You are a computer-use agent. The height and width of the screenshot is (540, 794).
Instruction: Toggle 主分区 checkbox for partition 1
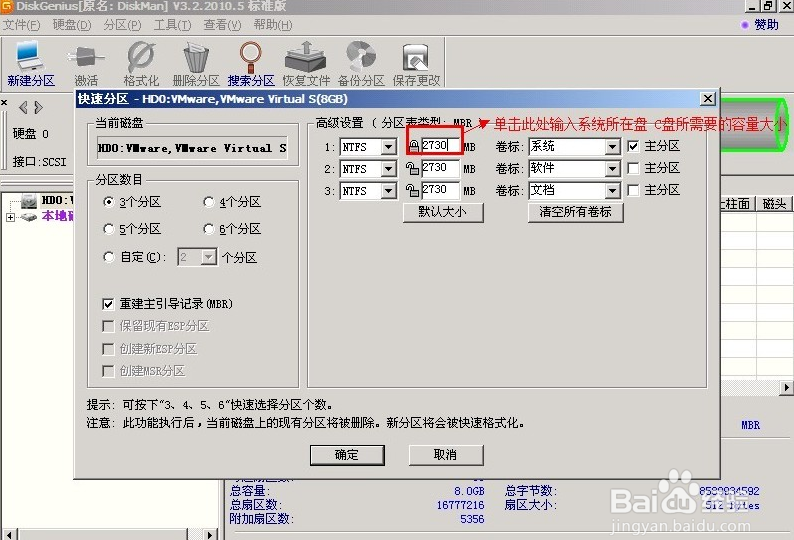tap(633, 146)
